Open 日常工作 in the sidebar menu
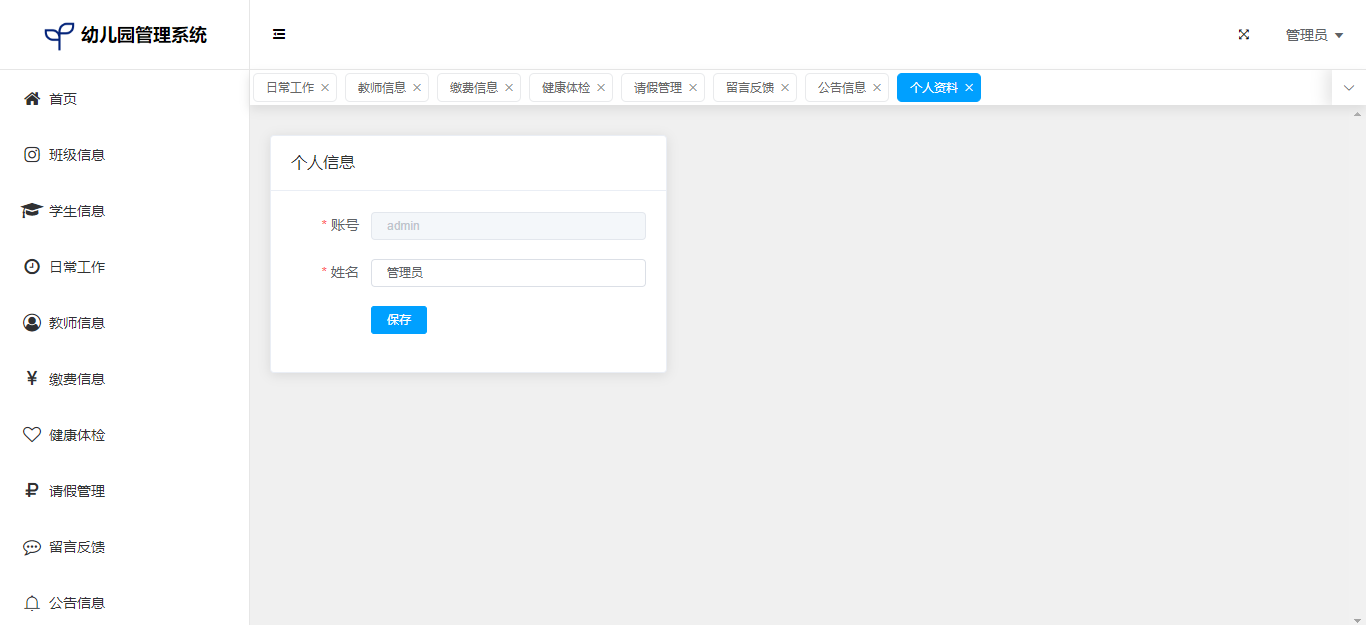1366x625 pixels. pyautogui.click(x=124, y=267)
